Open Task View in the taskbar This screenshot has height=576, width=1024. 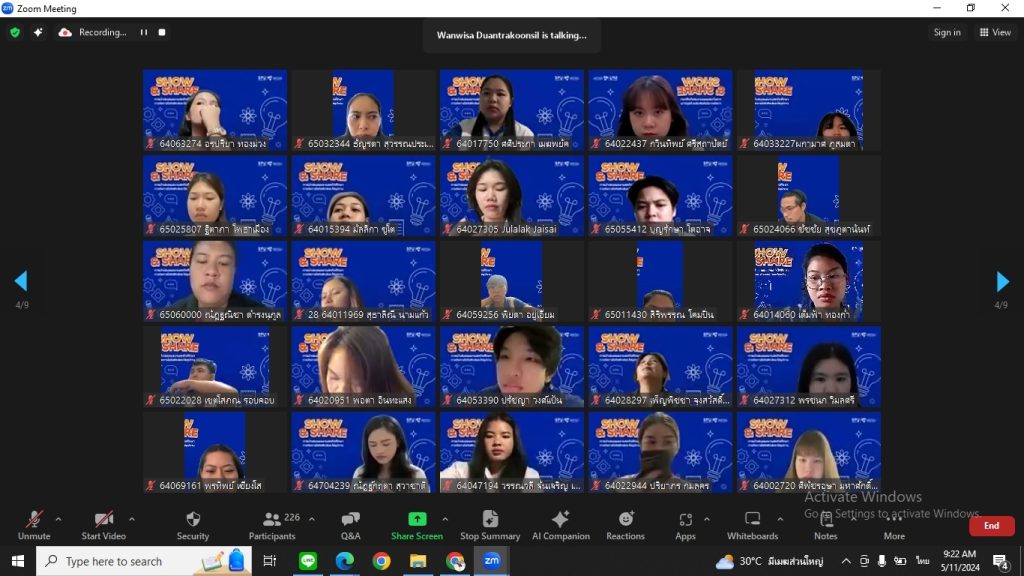(269, 561)
